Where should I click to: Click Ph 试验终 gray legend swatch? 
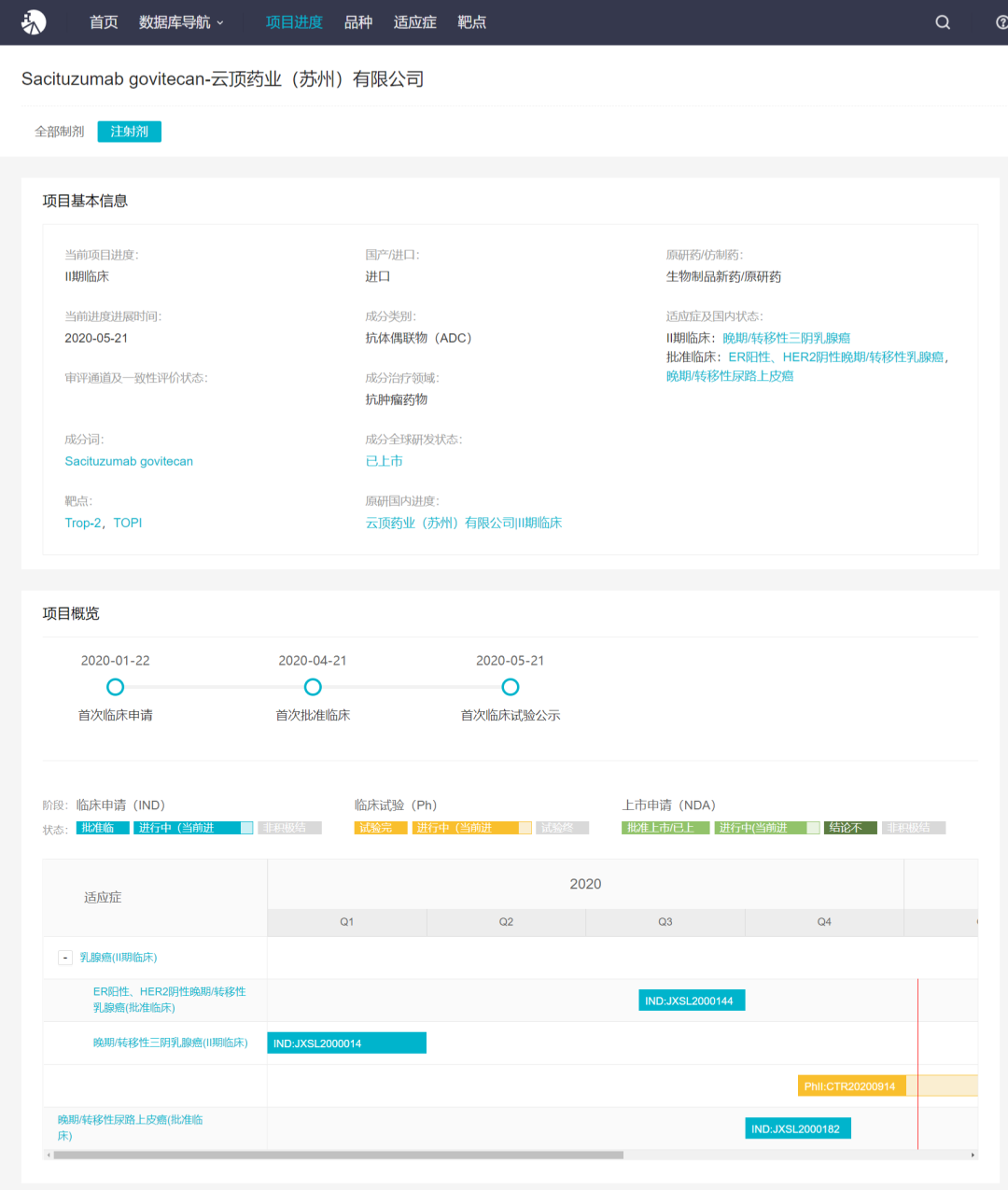coord(563,828)
